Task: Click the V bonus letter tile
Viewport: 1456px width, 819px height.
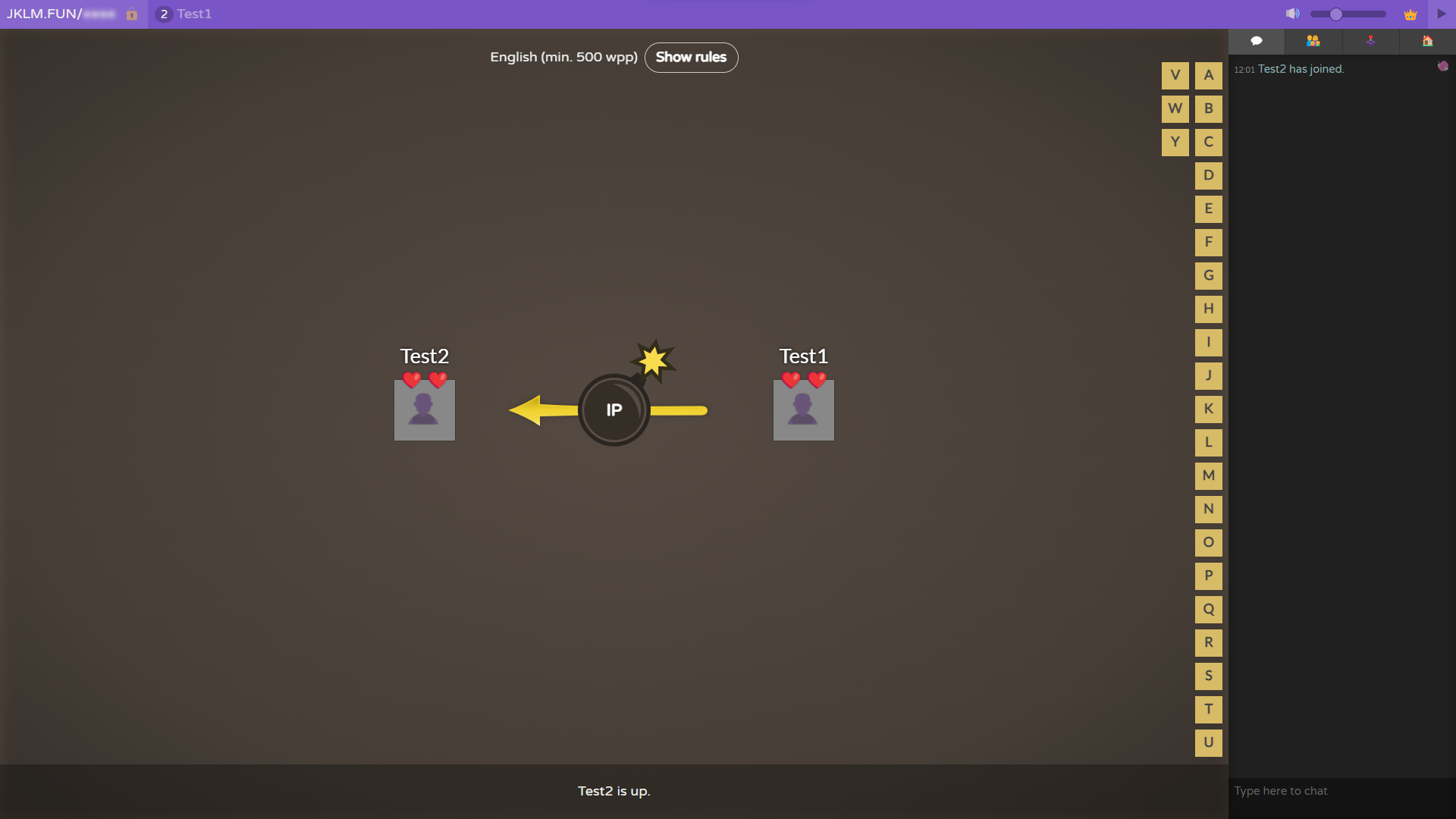Action: [x=1175, y=75]
